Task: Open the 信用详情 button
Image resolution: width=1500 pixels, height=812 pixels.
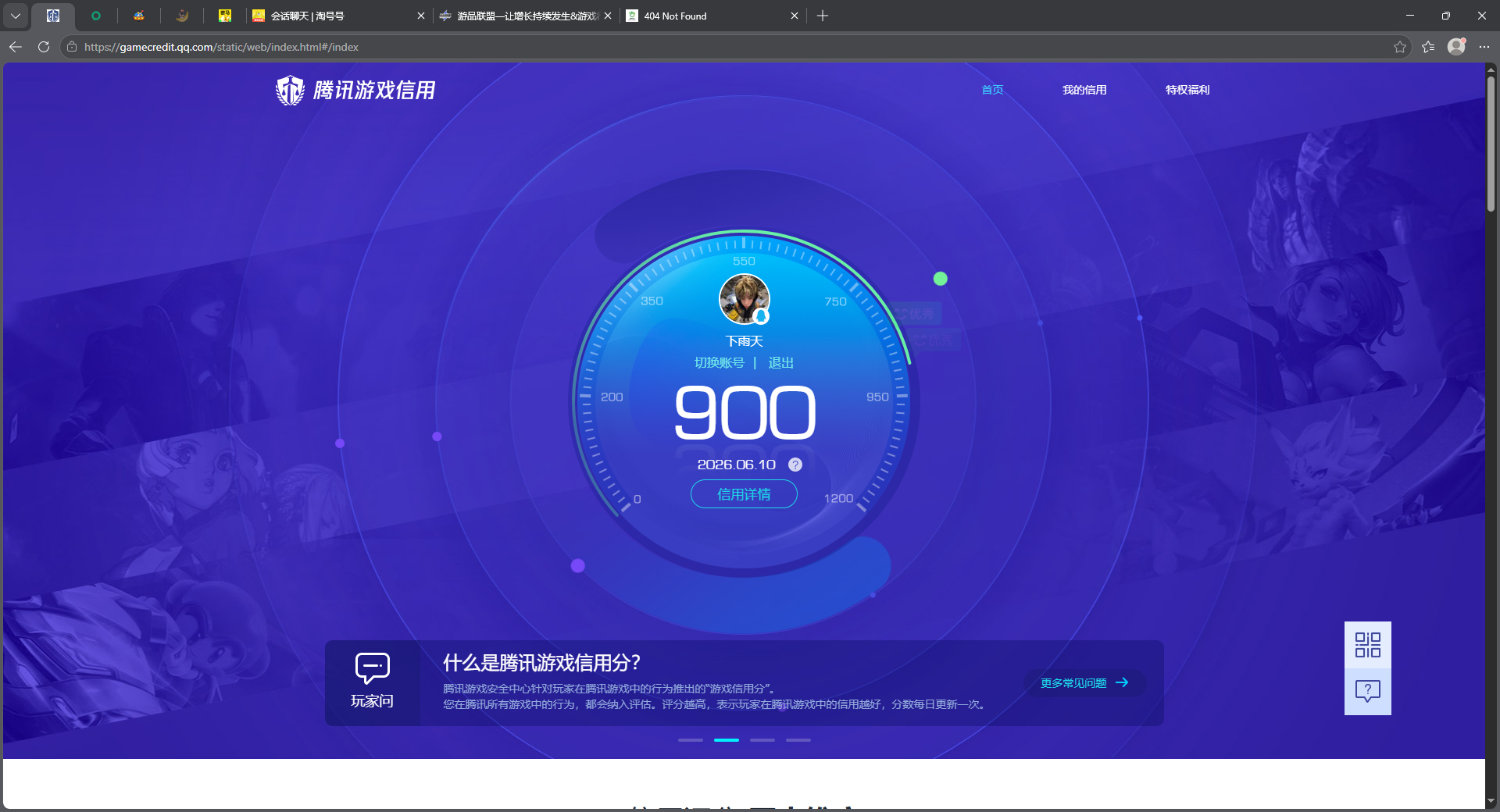Action: tap(744, 494)
